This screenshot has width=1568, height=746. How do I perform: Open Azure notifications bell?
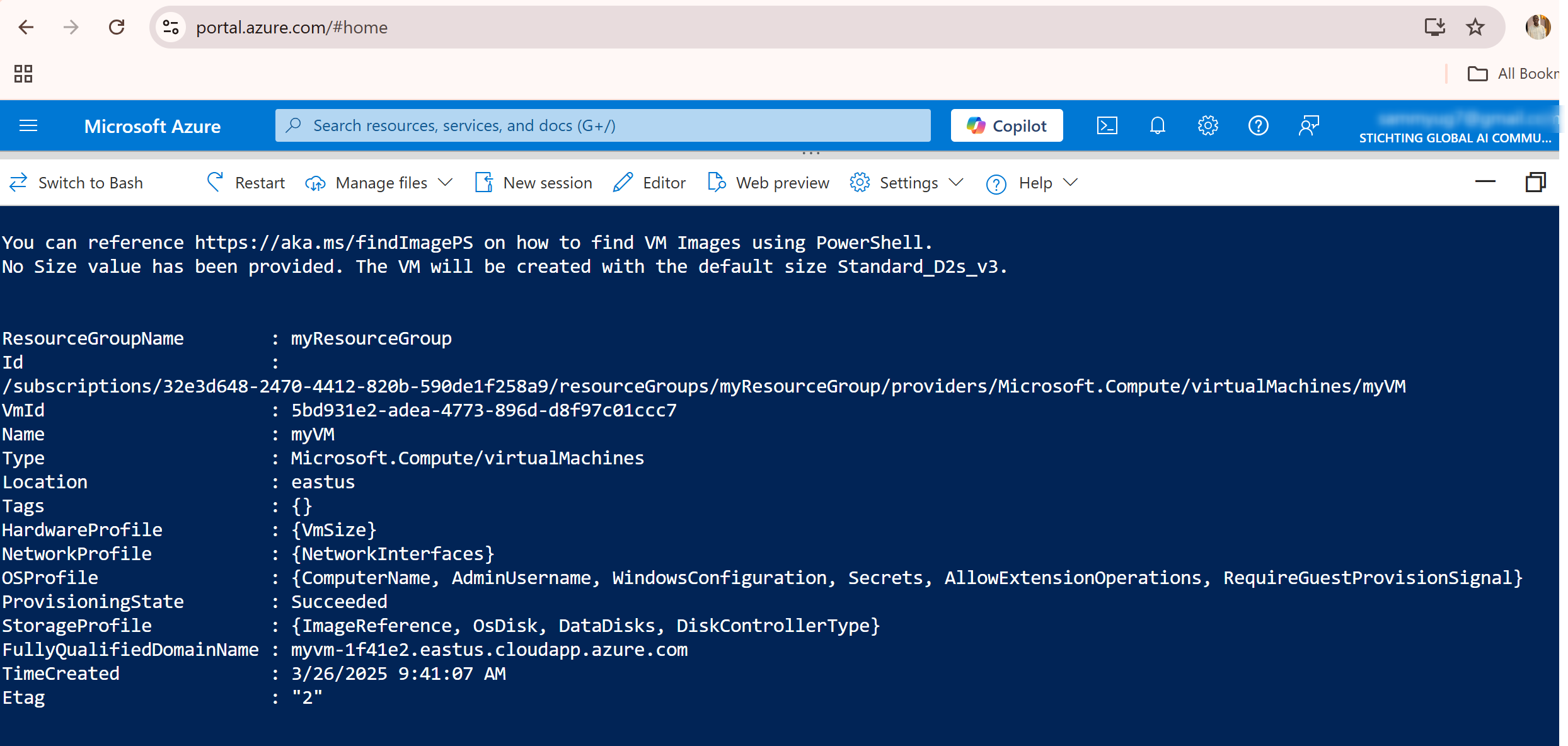coord(1158,125)
